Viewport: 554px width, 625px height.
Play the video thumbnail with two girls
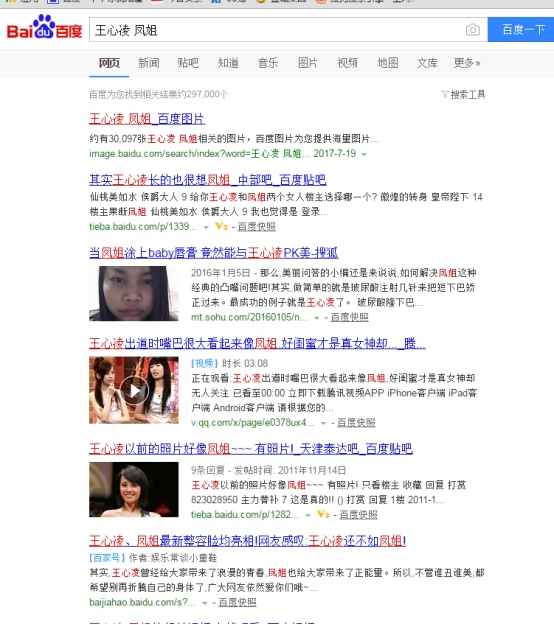coord(134,390)
